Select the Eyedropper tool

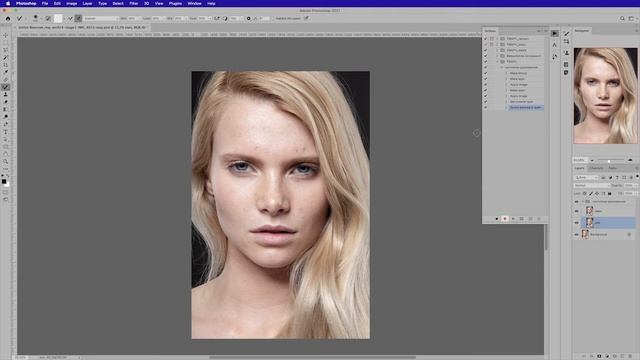pyautogui.click(x=5, y=72)
